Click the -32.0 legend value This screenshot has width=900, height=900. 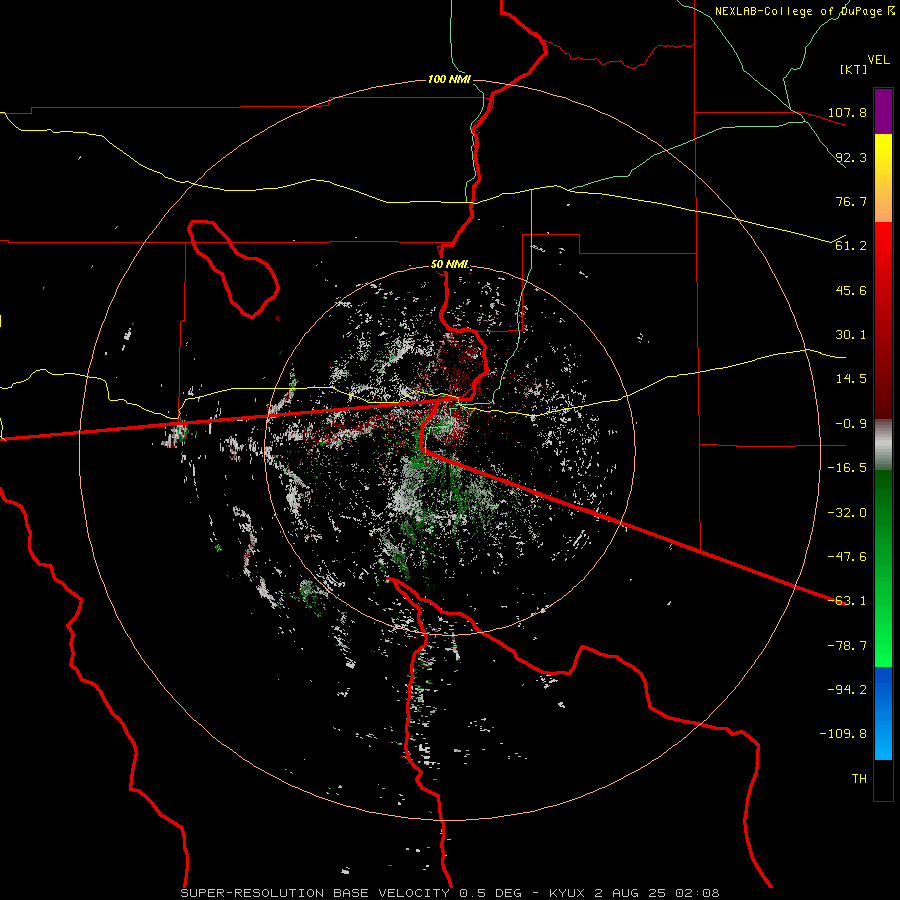point(847,513)
